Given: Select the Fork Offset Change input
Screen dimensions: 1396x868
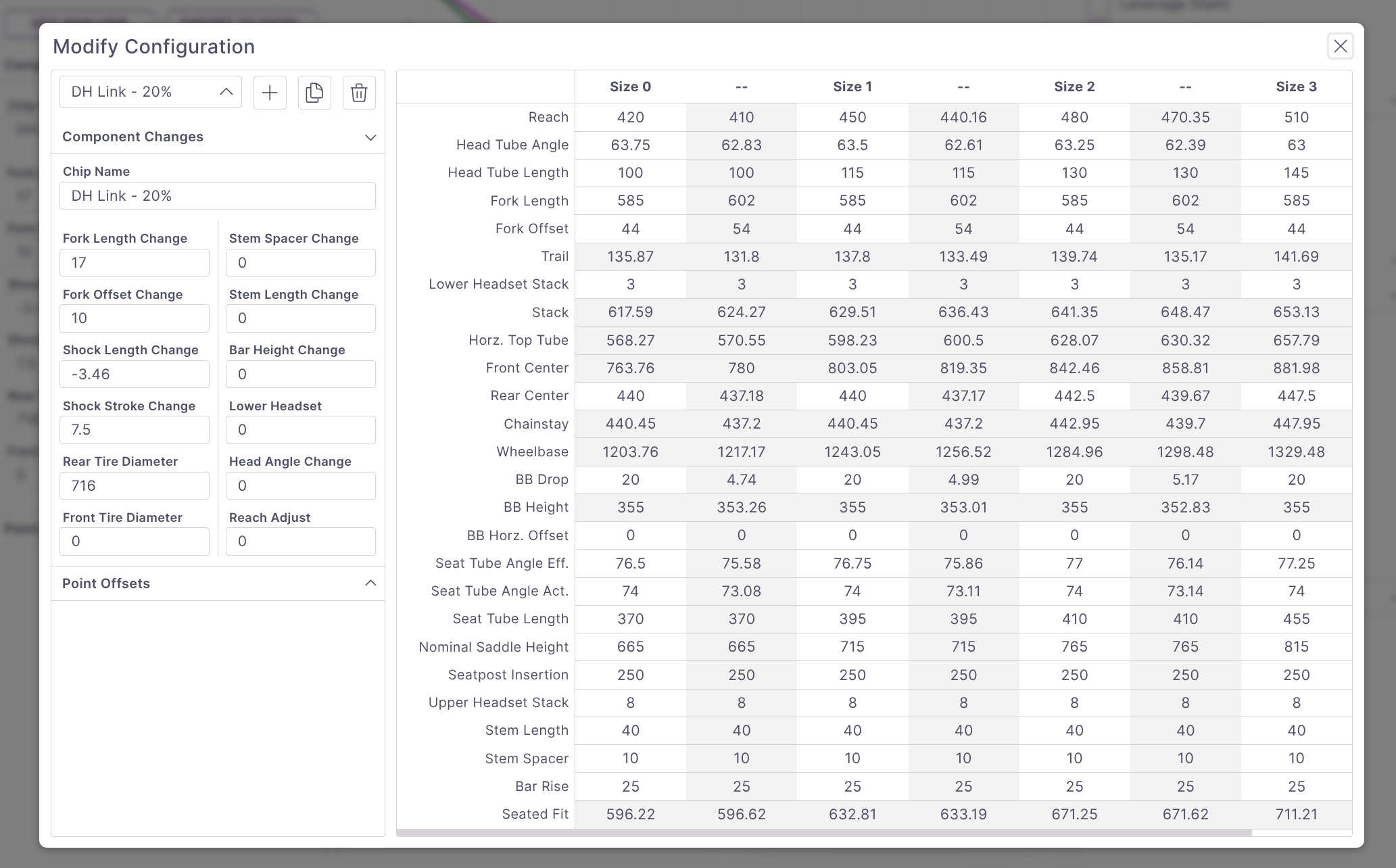Looking at the screenshot, I should coord(135,318).
